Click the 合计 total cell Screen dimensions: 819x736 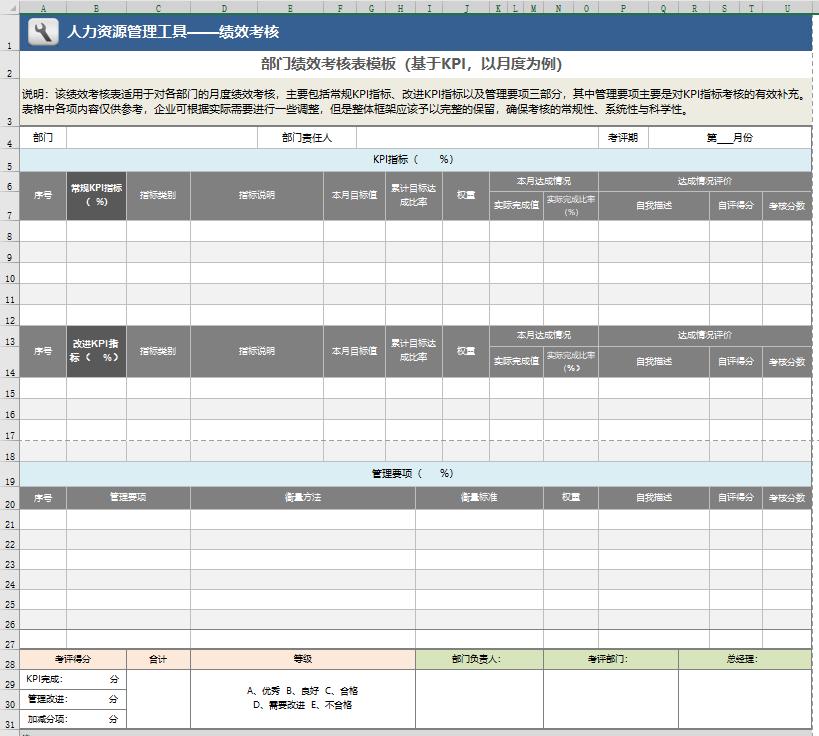click(x=160, y=658)
